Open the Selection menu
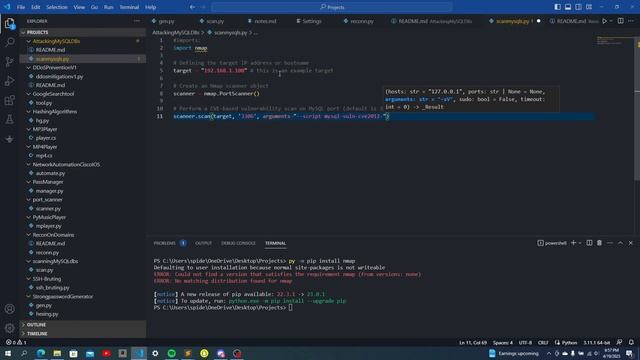Image resolution: width=640 pixels, height=360 pixels. 57,7
